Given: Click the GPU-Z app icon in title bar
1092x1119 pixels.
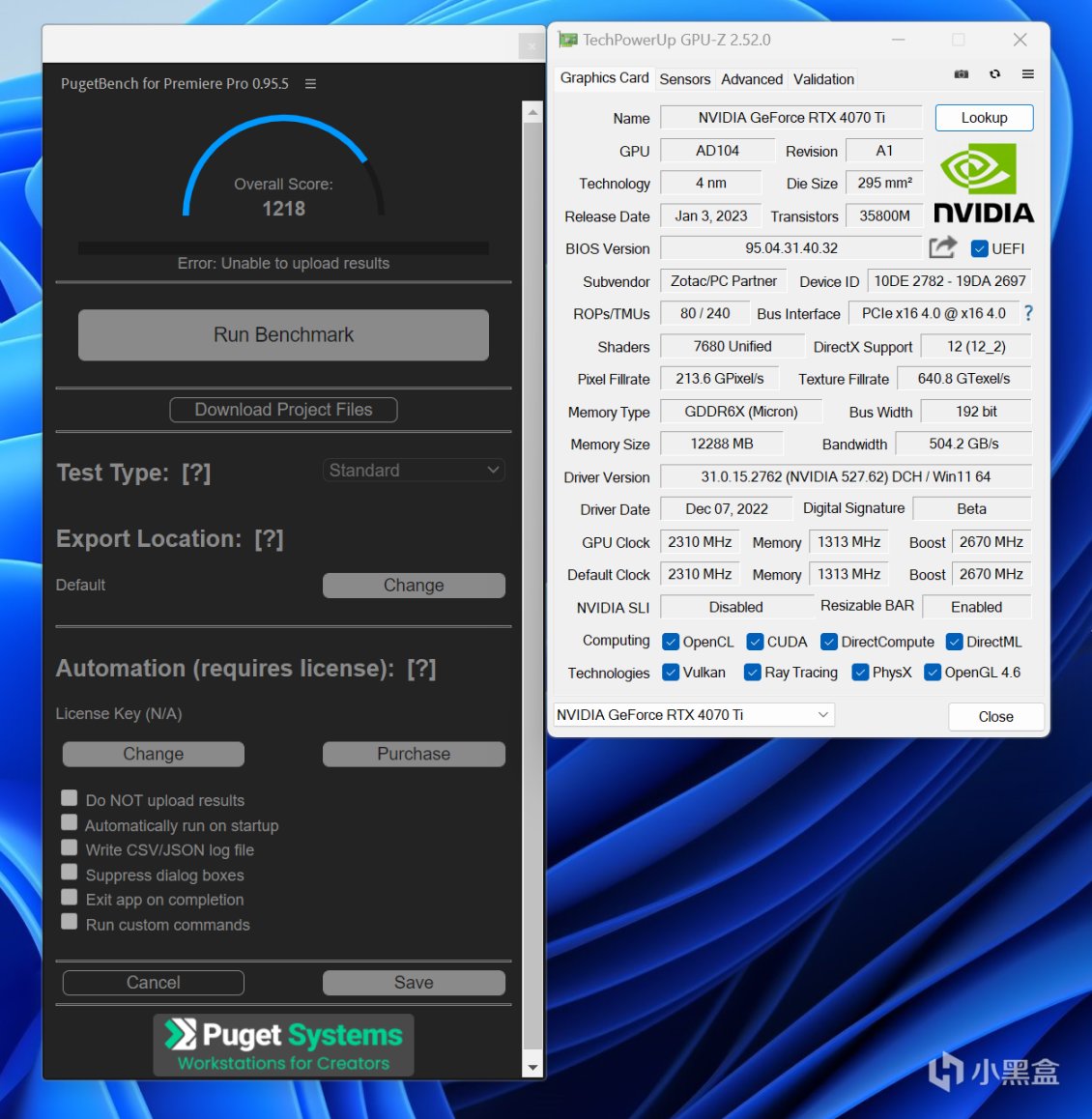Looking at the screenshot, I should point(567,40).
